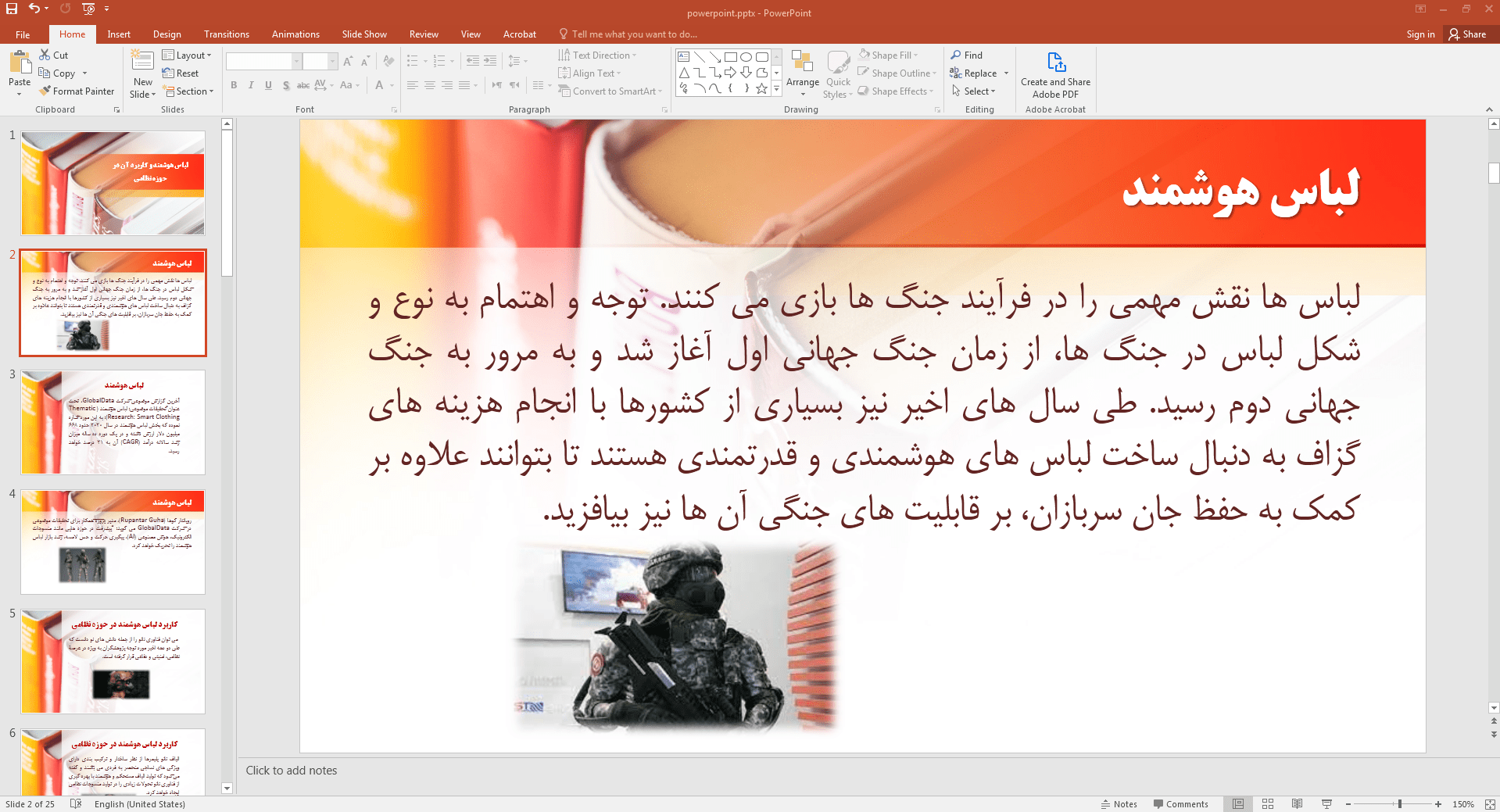Toggle the Comments pane
1500x812 pixels.
[1180, 804]
